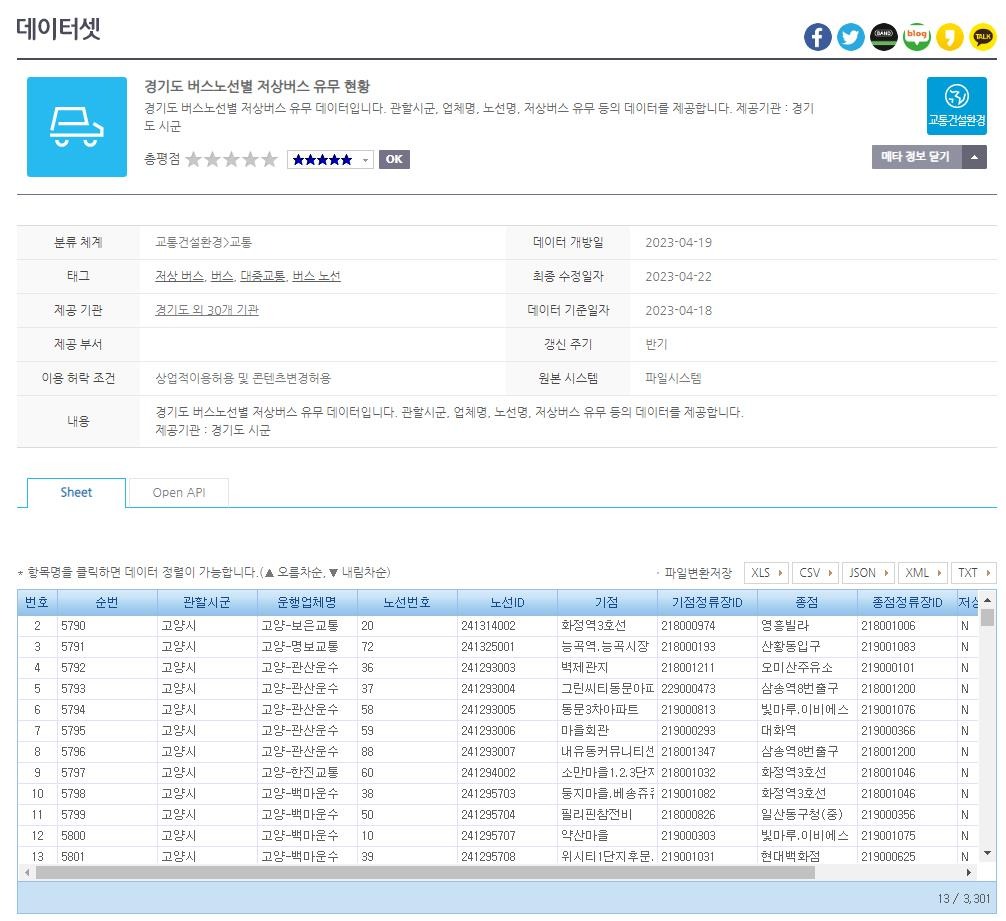Export the data as JSON
This screenshot has height=921, width=1006.
tap(867, 573)
